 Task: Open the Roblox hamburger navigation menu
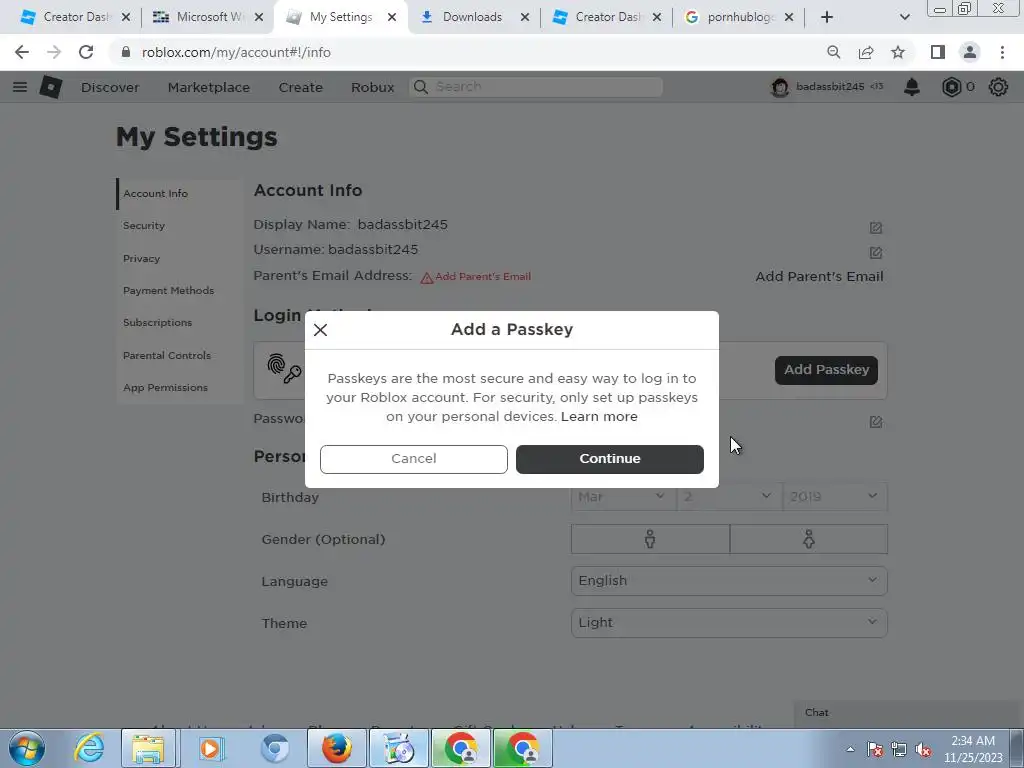point(20,87)
